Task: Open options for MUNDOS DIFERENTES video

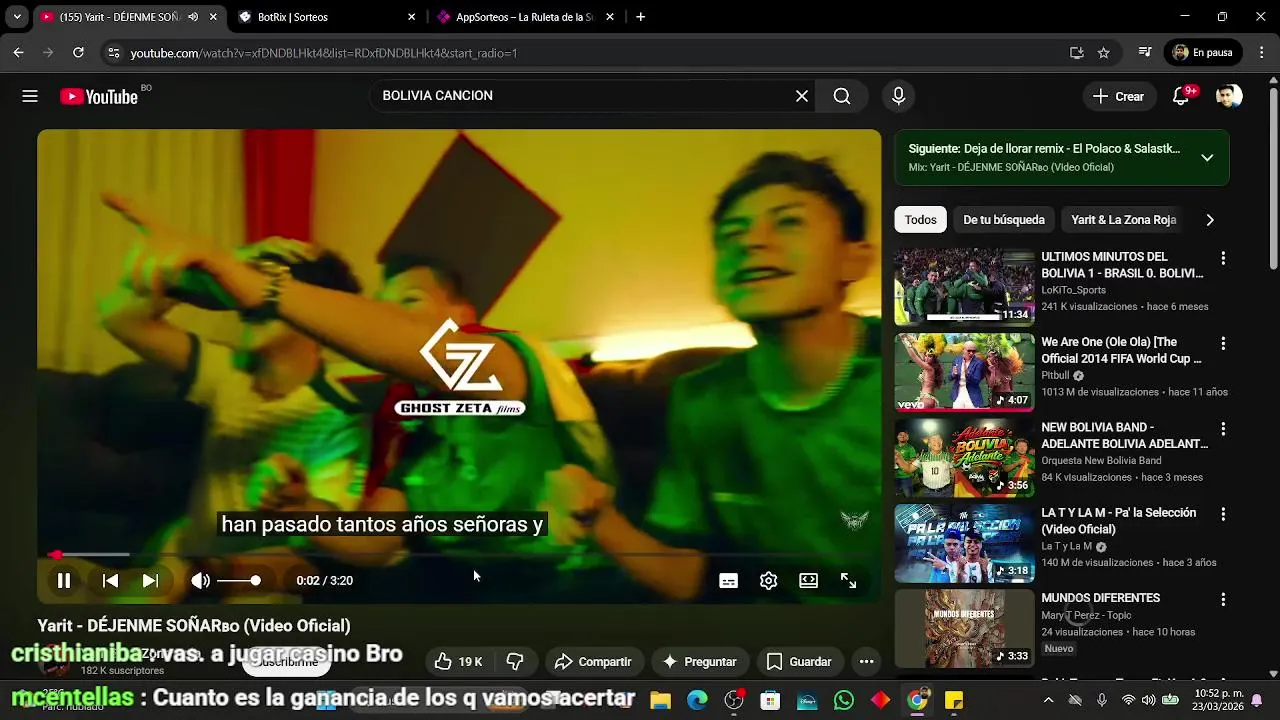Action: coord(1222,600)
